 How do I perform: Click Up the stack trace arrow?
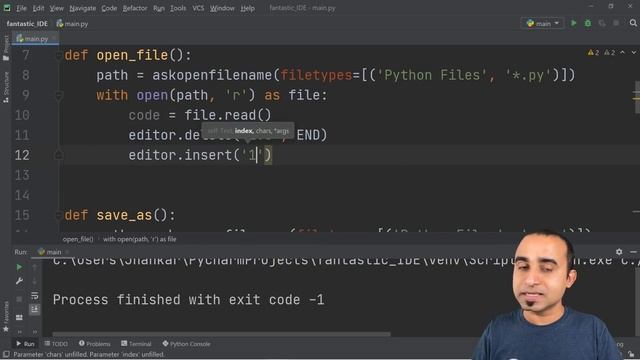click(x=35, y=267)
